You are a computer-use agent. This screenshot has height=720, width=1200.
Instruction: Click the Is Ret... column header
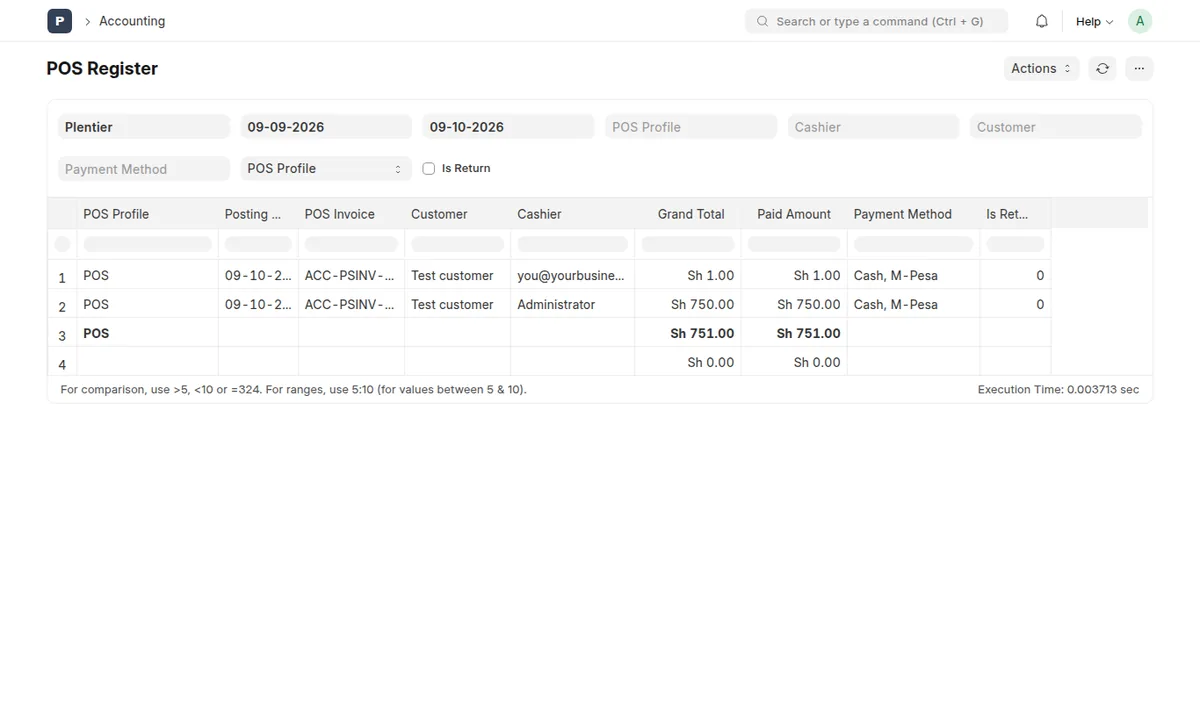(1015, 214)
